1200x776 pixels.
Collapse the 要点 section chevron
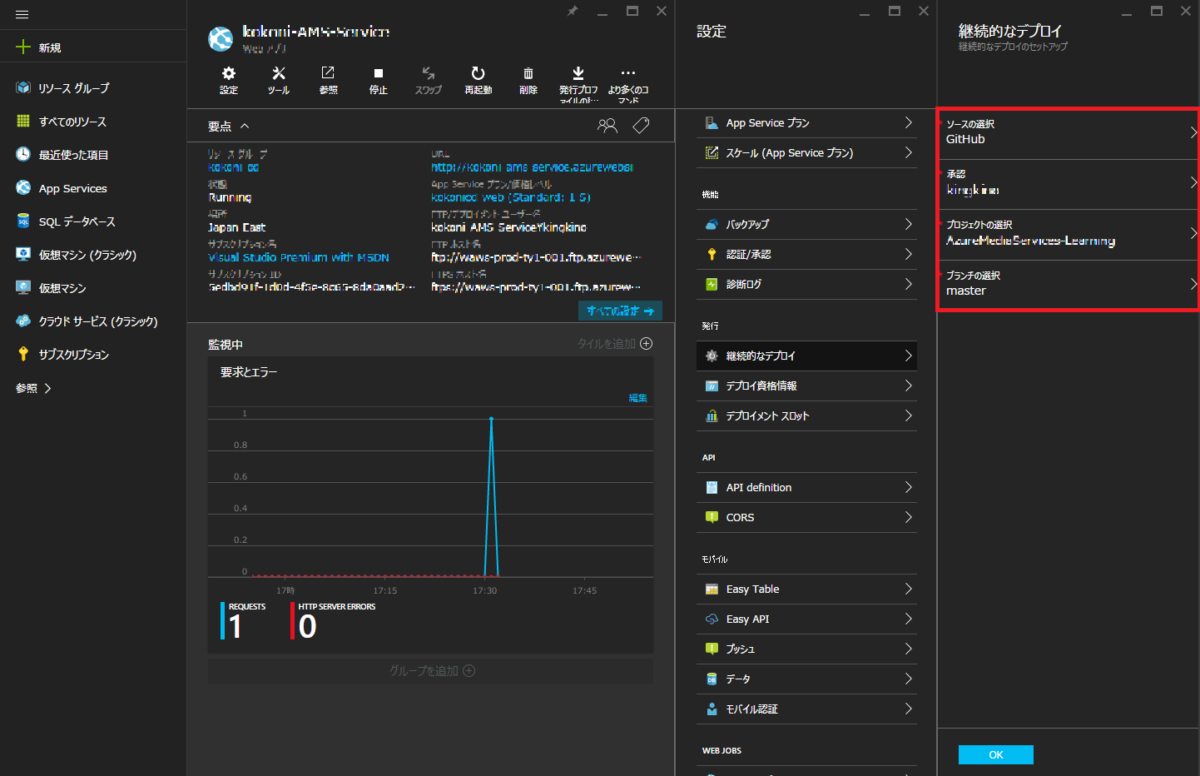click(245, 126)
